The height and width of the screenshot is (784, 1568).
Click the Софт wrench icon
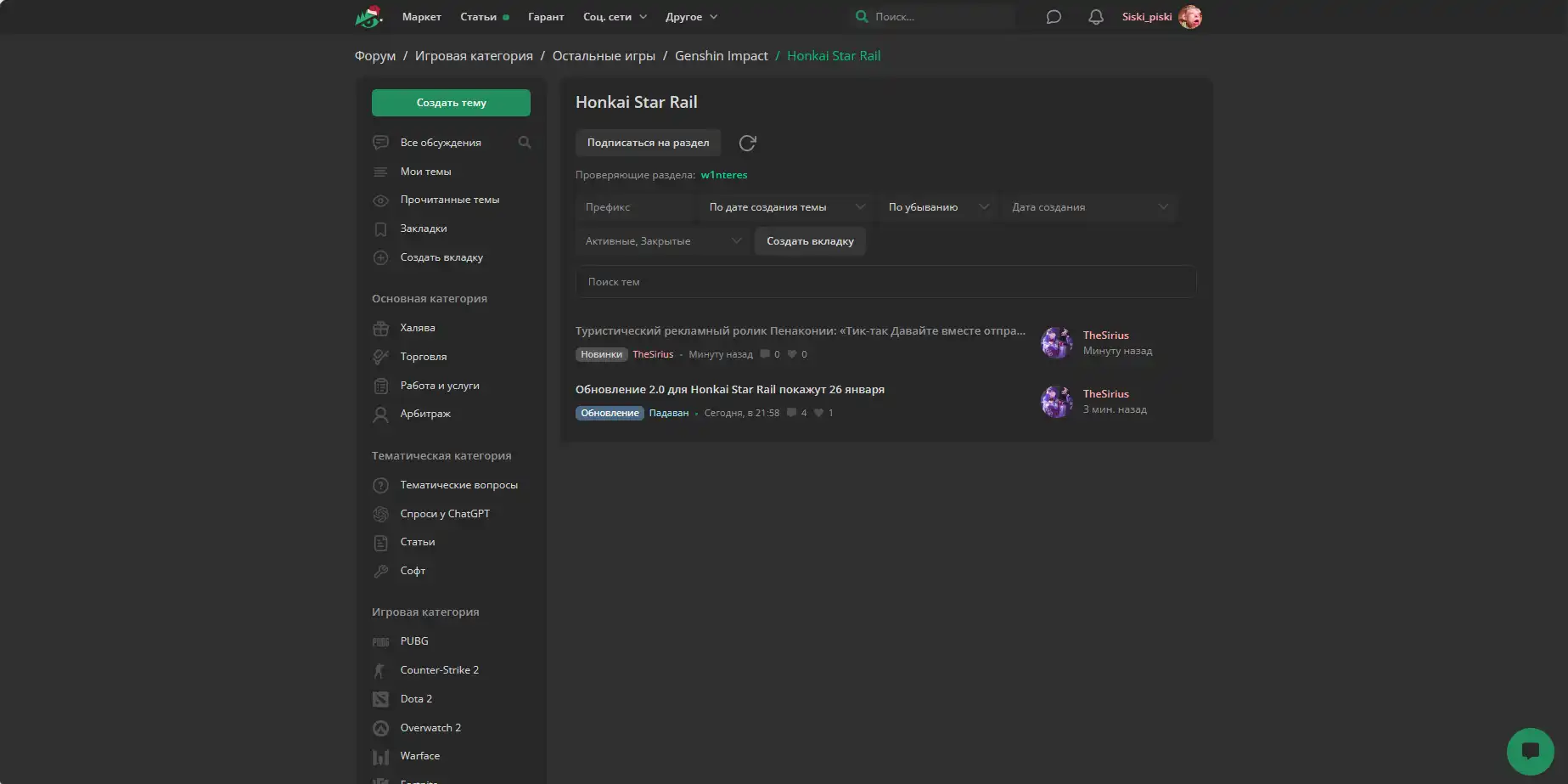[381, 571]
